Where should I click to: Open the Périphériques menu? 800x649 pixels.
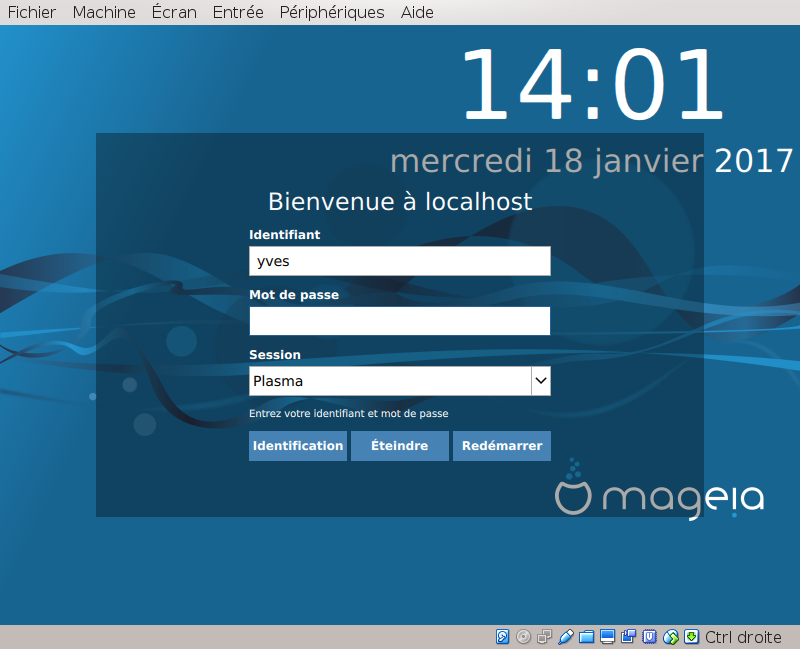(332, 12)
